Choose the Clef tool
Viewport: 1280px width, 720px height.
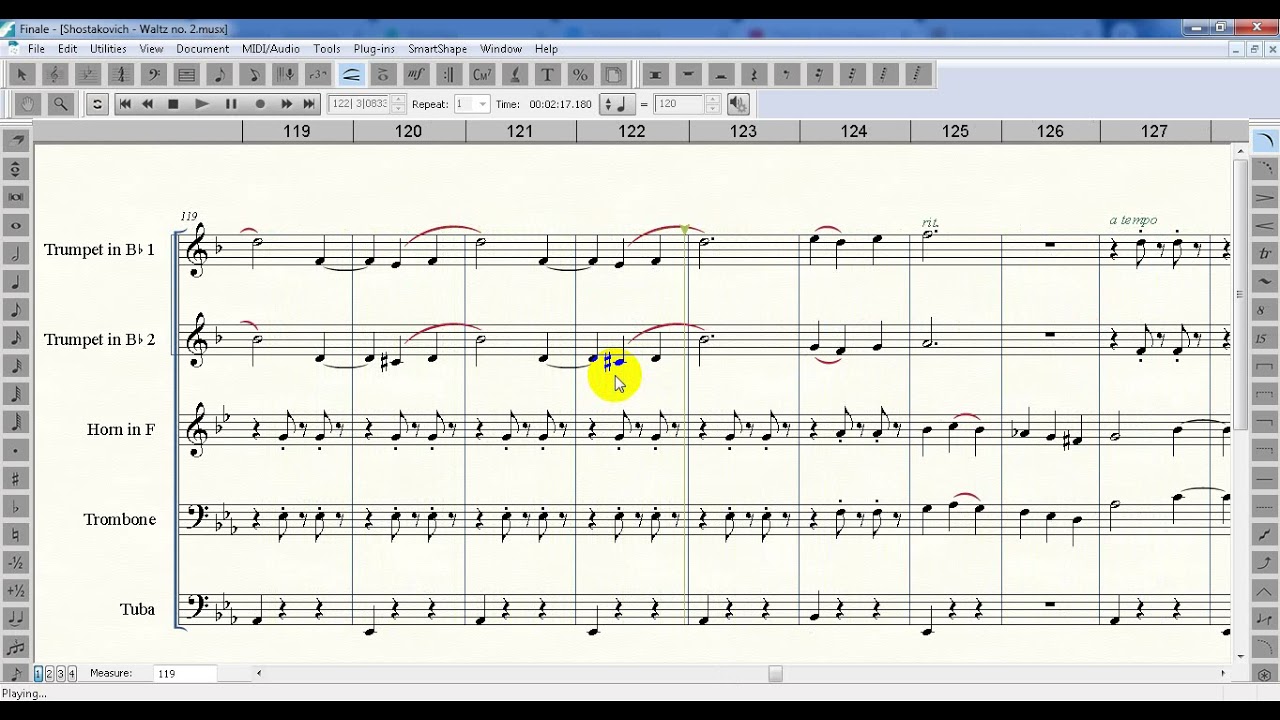[54, 75]
